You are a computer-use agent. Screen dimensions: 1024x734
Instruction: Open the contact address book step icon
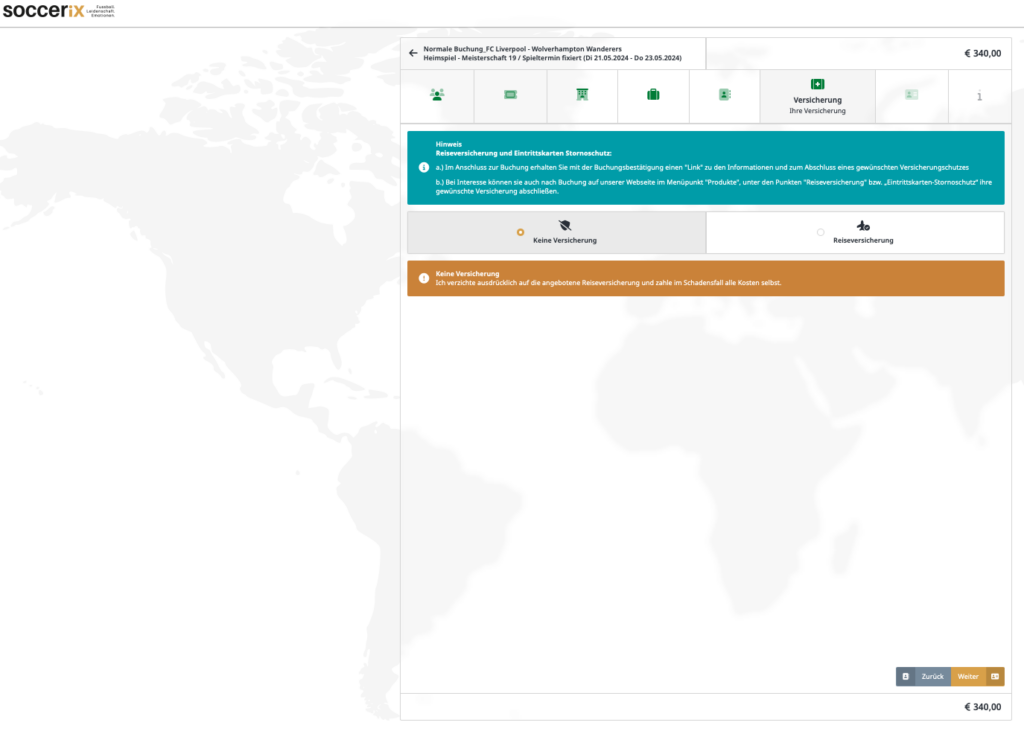[x=725, y=95]
